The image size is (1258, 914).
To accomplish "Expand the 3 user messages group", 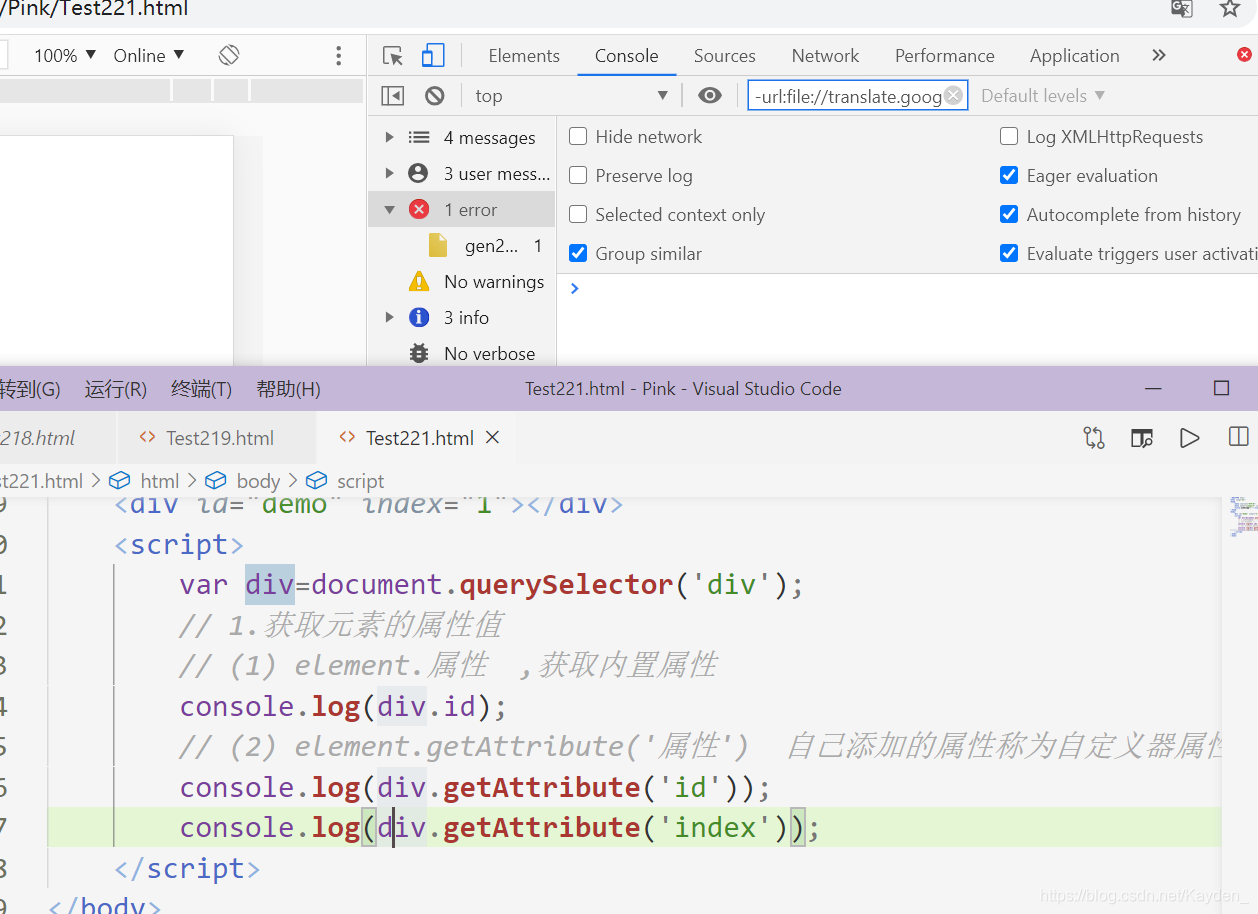I will (x=390, y=174).
